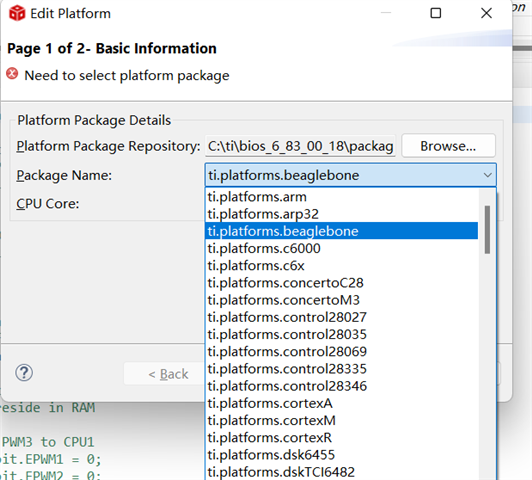Click the Platform Package Repository path field
The height and width of the screenshot is (480, 532).
tap(300, 146)
